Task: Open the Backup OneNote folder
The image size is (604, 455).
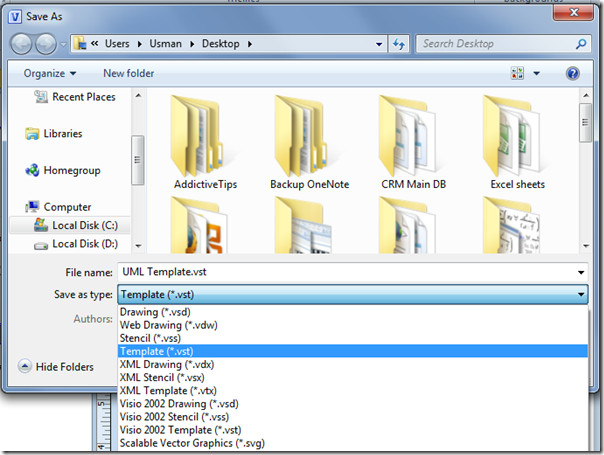Action: click(x=310, y=143)
